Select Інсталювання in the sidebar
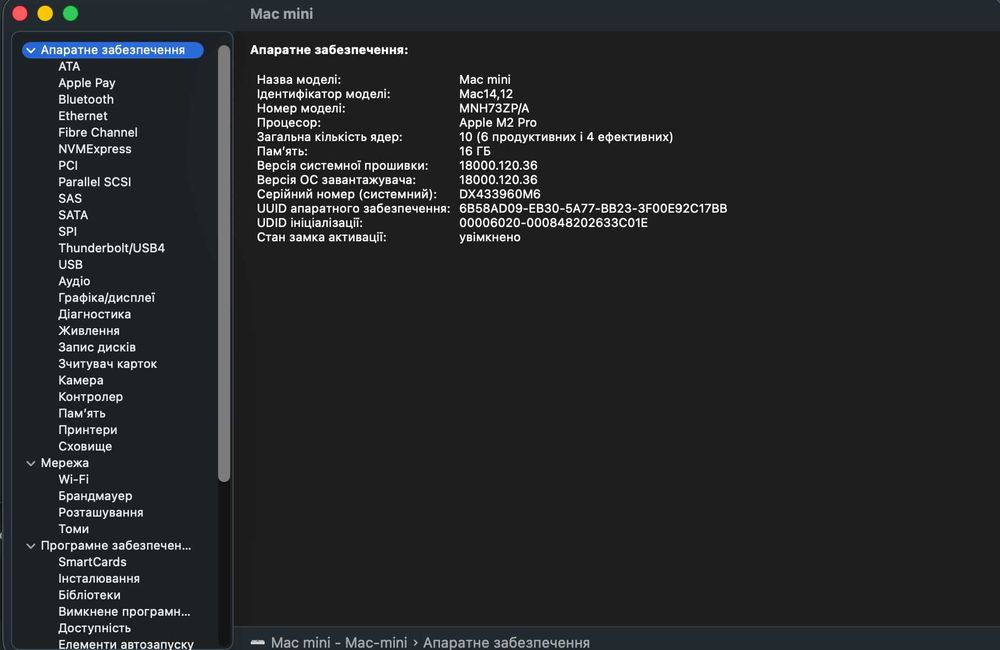This screenshot has height=650, width=1000. [99, 579]
